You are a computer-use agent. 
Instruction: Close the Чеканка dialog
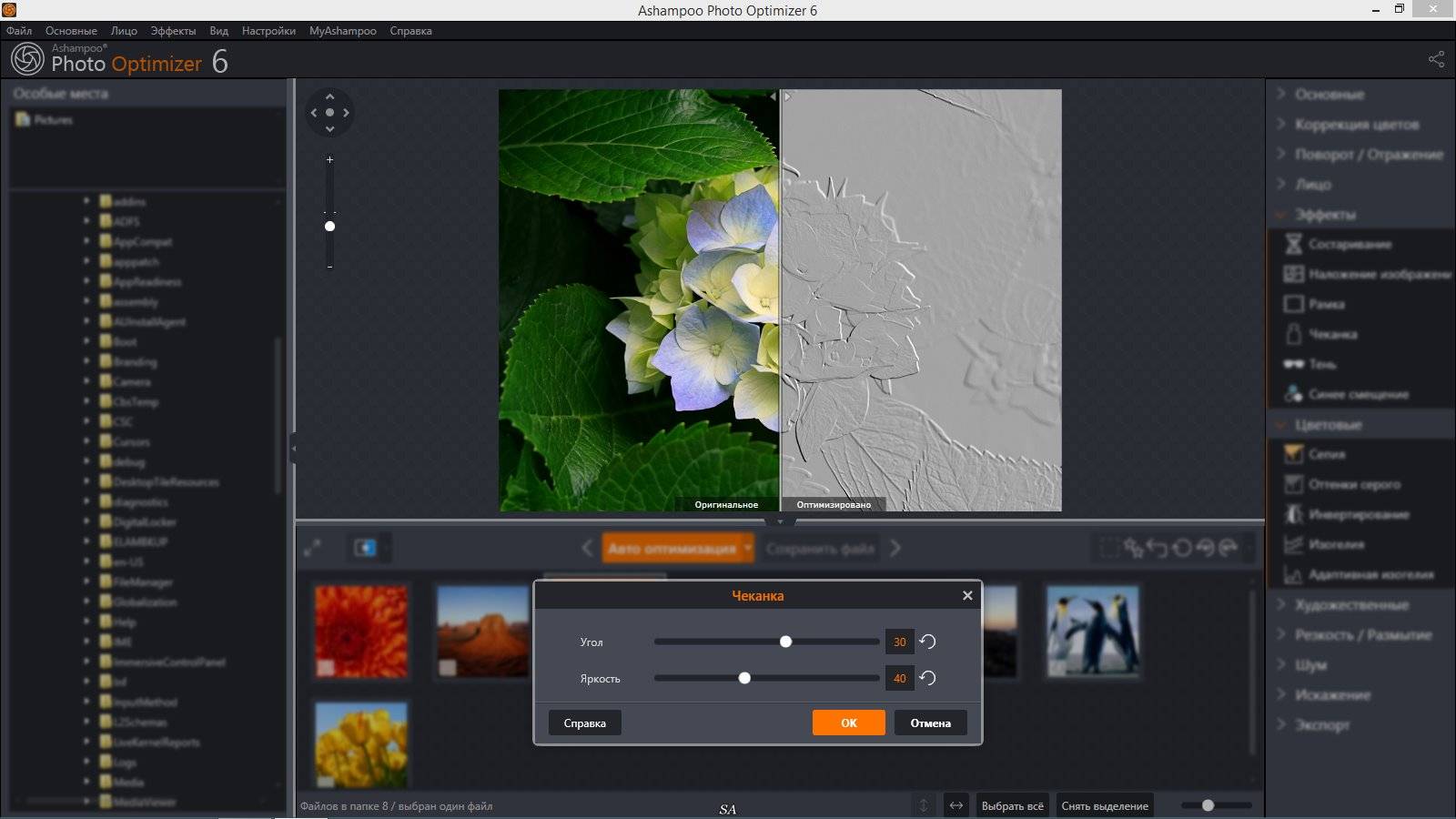(967, 595)
